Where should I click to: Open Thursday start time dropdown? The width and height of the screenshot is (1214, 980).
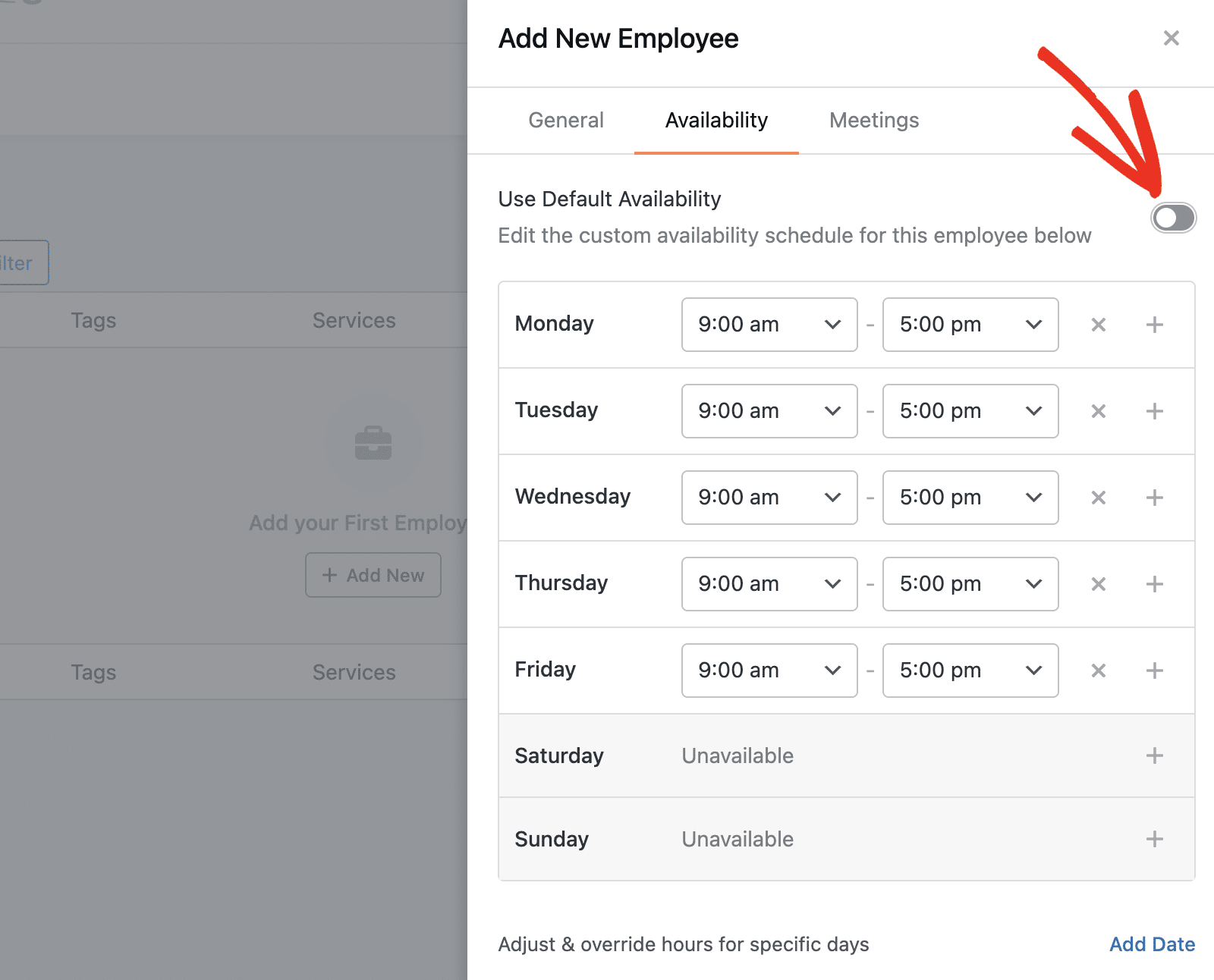[x=769, y=584]
